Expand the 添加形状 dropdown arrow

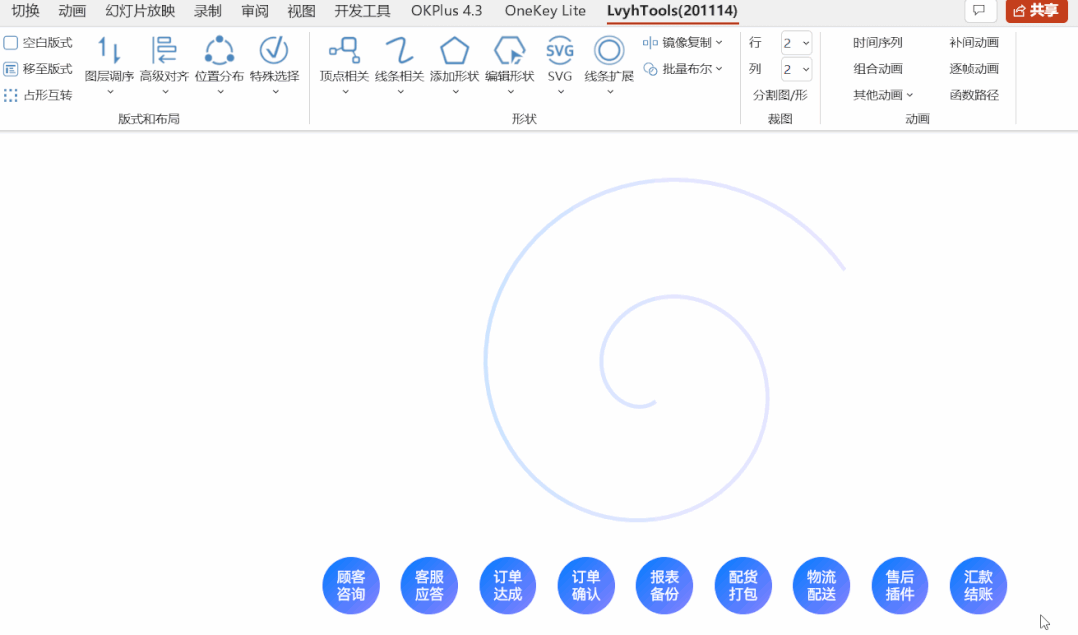[x=455, y=92]
